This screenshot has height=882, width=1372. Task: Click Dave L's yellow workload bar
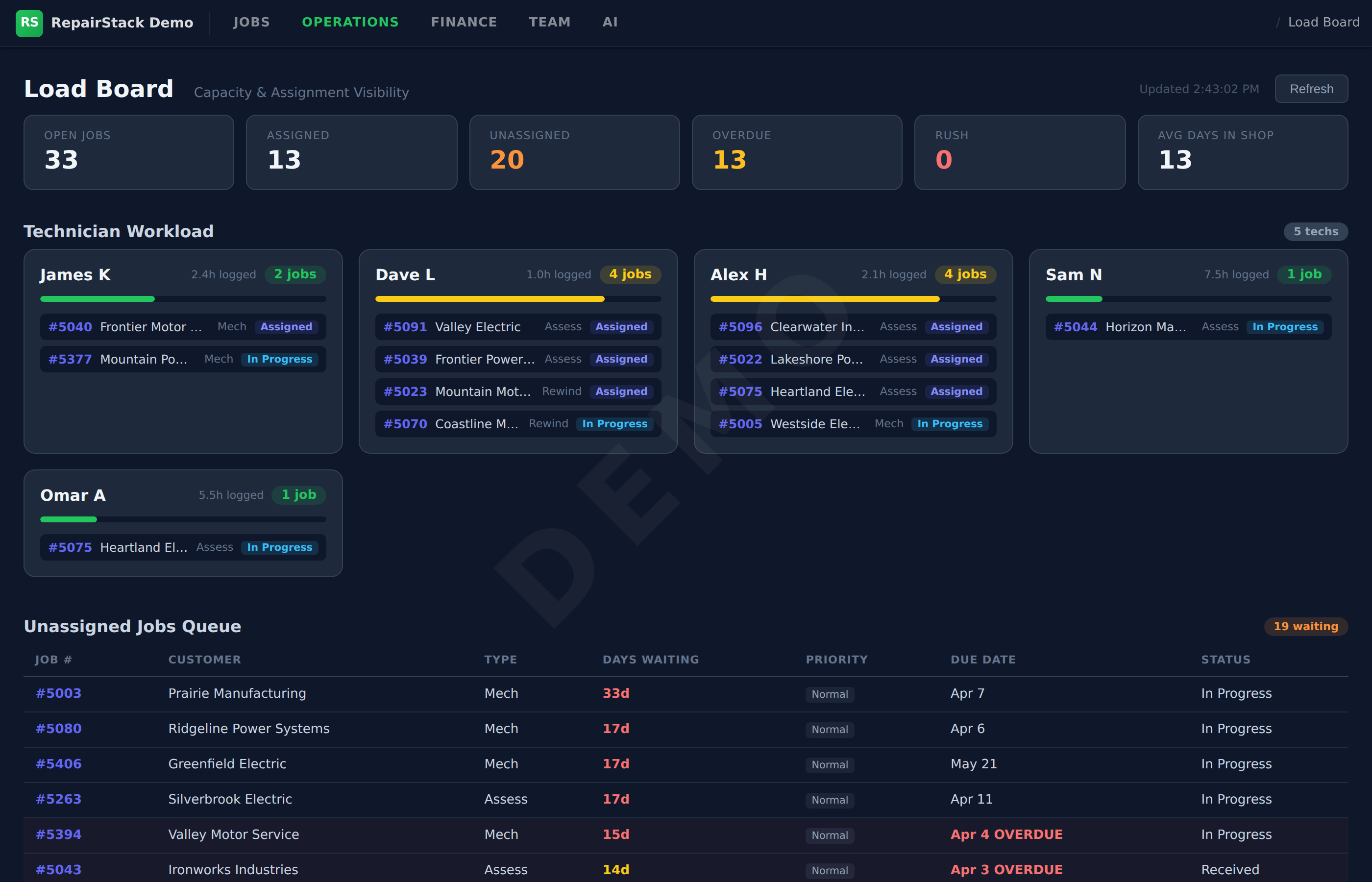tap(518, 299)
